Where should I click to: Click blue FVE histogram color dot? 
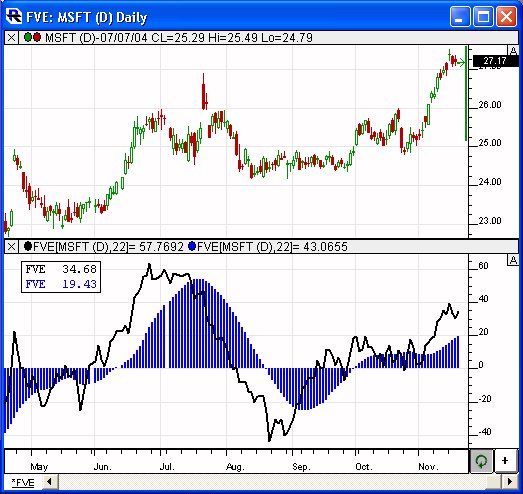pos(192,246)
